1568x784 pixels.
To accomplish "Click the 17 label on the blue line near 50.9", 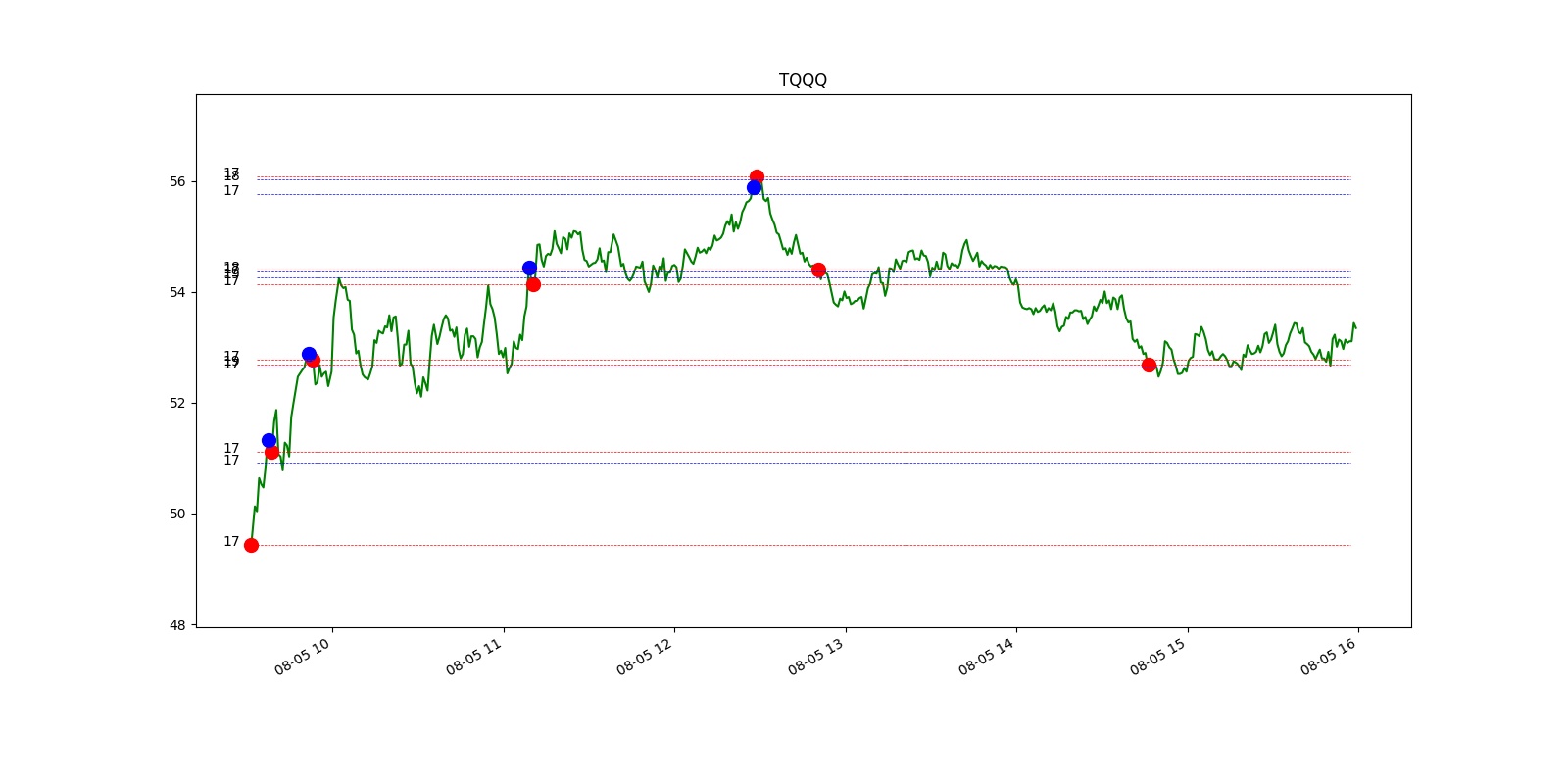I will pos(231,460).
